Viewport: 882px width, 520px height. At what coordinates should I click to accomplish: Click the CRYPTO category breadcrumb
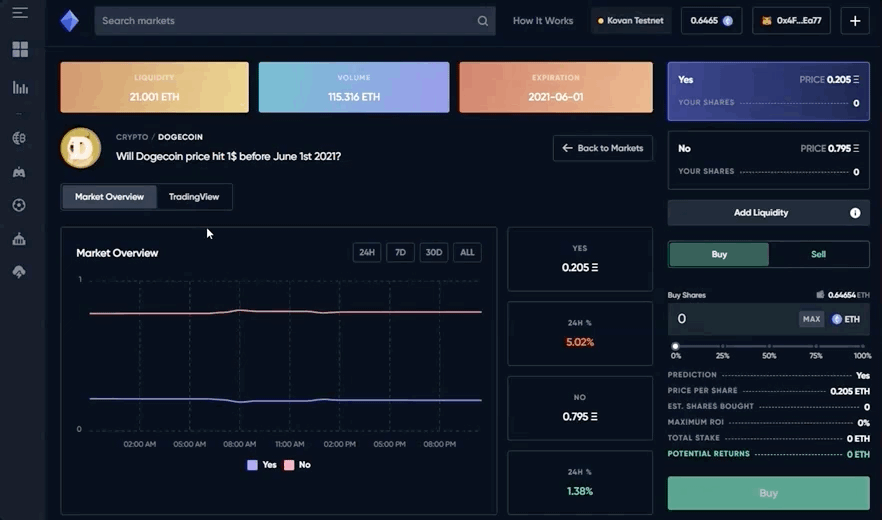[x=132, y=137]
